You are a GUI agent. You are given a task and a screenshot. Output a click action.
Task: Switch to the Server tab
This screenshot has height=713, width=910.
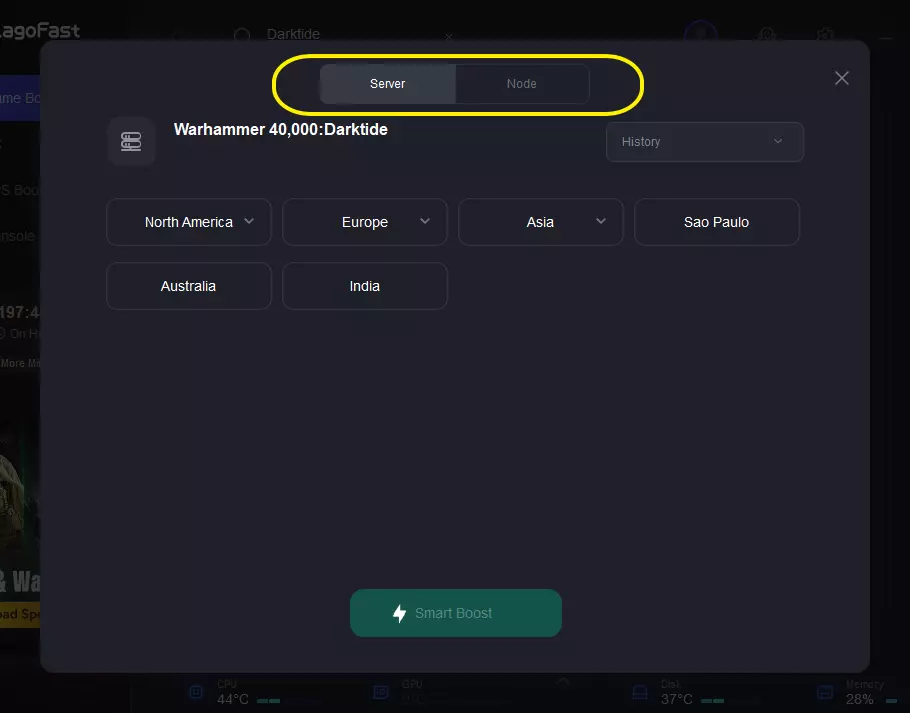[387, 84]
